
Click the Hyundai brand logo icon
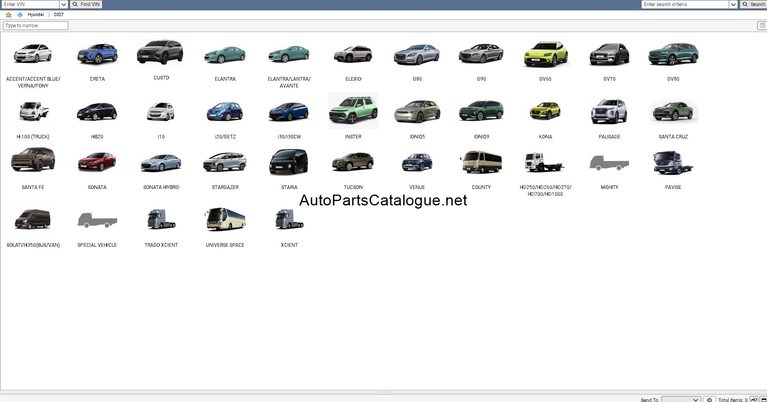[20, 15]
